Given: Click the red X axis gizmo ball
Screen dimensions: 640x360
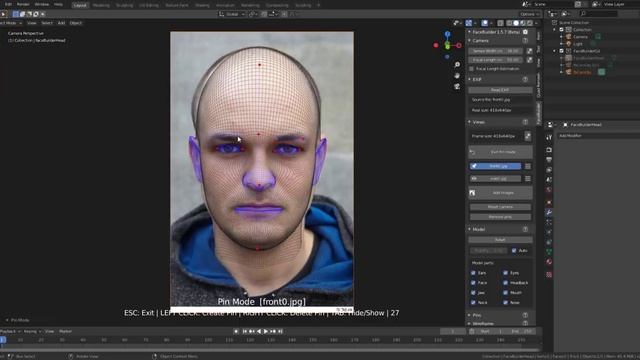Looking at the screenshot, I should [436, 45].
